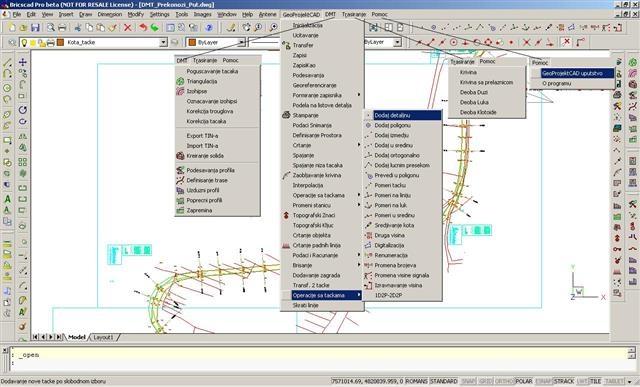The height and width of the screenshot is (387, 640).
Task: Select the Text tool A icon in the left toolbar
Action: (x=7, y=199)
